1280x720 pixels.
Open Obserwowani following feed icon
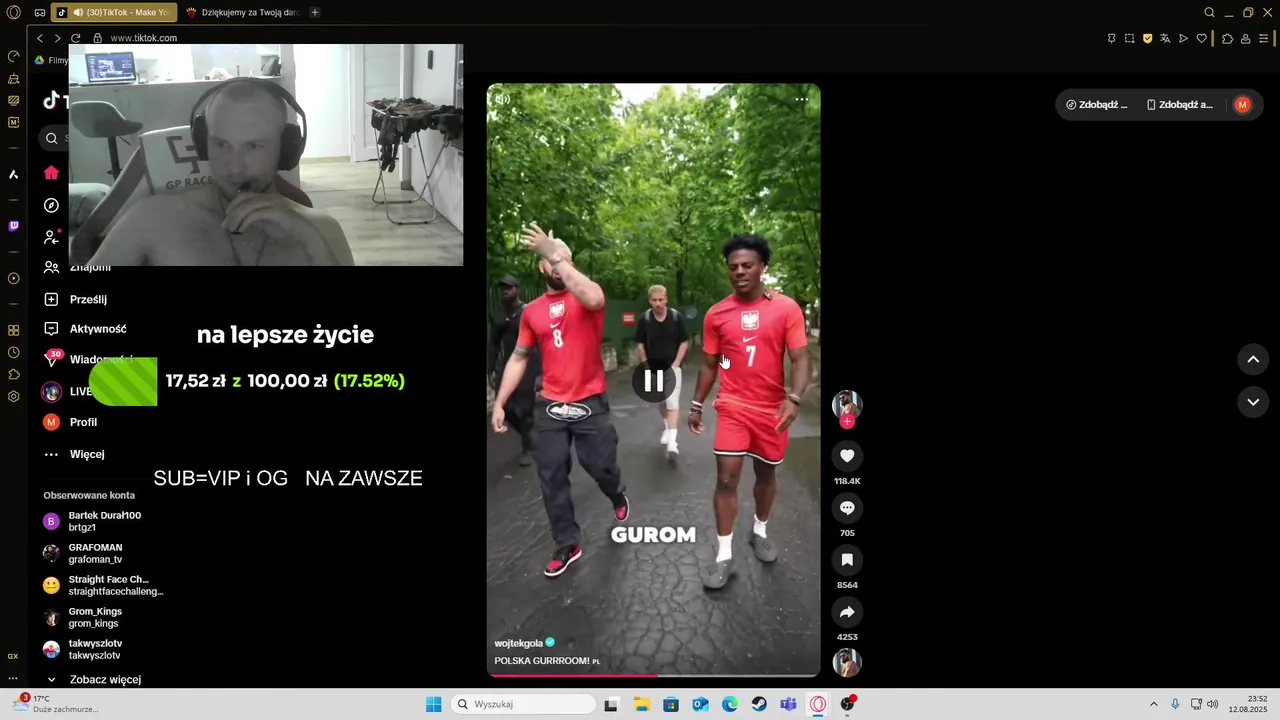(x=51, y=237)
